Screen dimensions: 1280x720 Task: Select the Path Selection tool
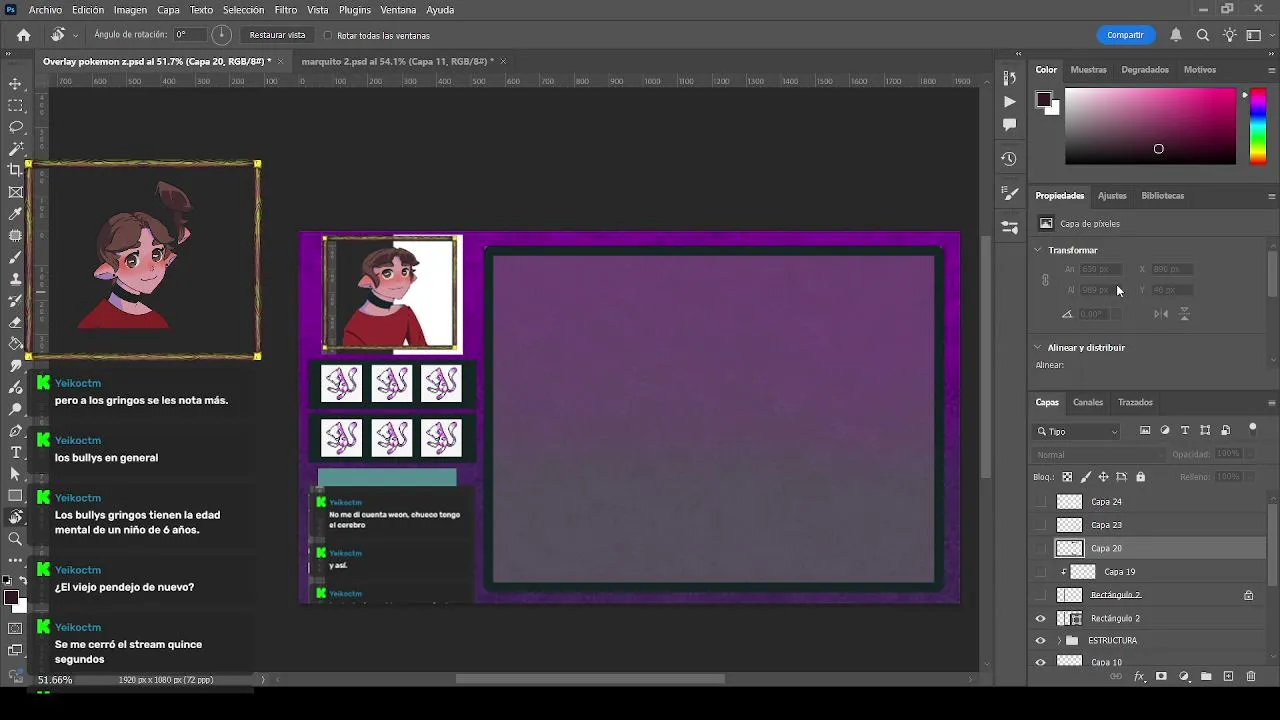click(x=15, y=474)
